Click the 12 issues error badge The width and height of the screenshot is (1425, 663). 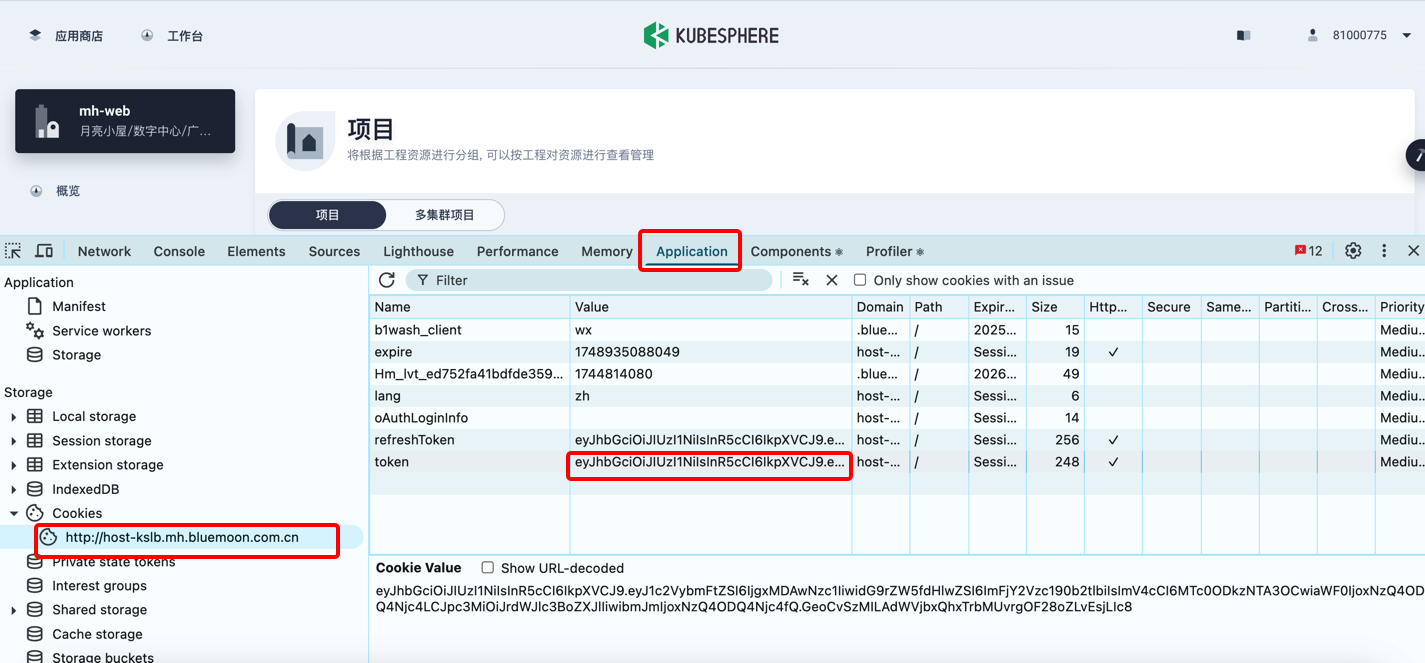(x=1308, y=251)
